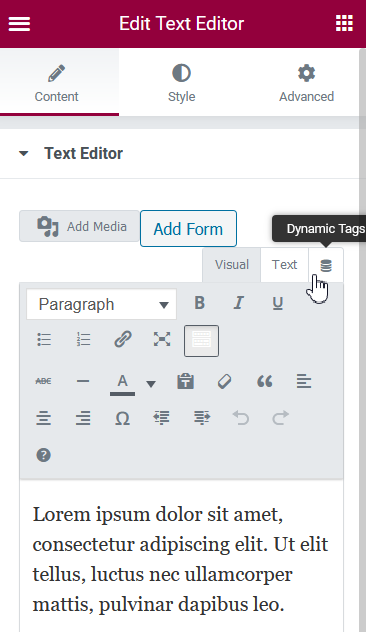Click the panel vertical scrollbar
The height and width of the screenshot is (632, 366).
click(362, 340)
